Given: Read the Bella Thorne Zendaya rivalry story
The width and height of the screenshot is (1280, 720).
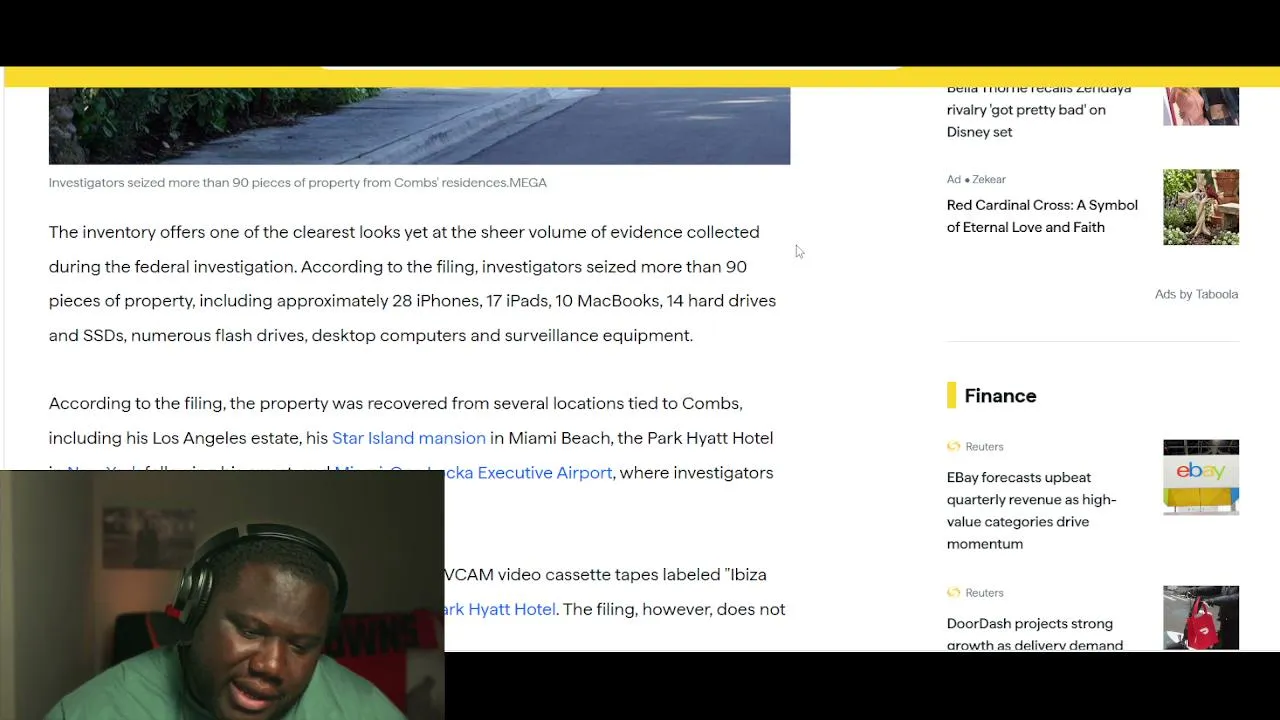Looking at the screenshot, I should (1039, 110).
